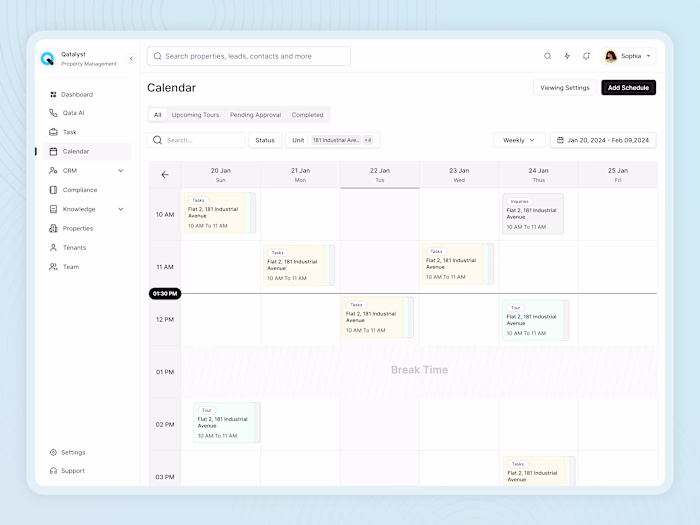Image resolution: width=700 pixels, height=525 pixels.
Task: Open the Jan 20 - Feb 09 date range picker
Action: click(x=603, y=140)
